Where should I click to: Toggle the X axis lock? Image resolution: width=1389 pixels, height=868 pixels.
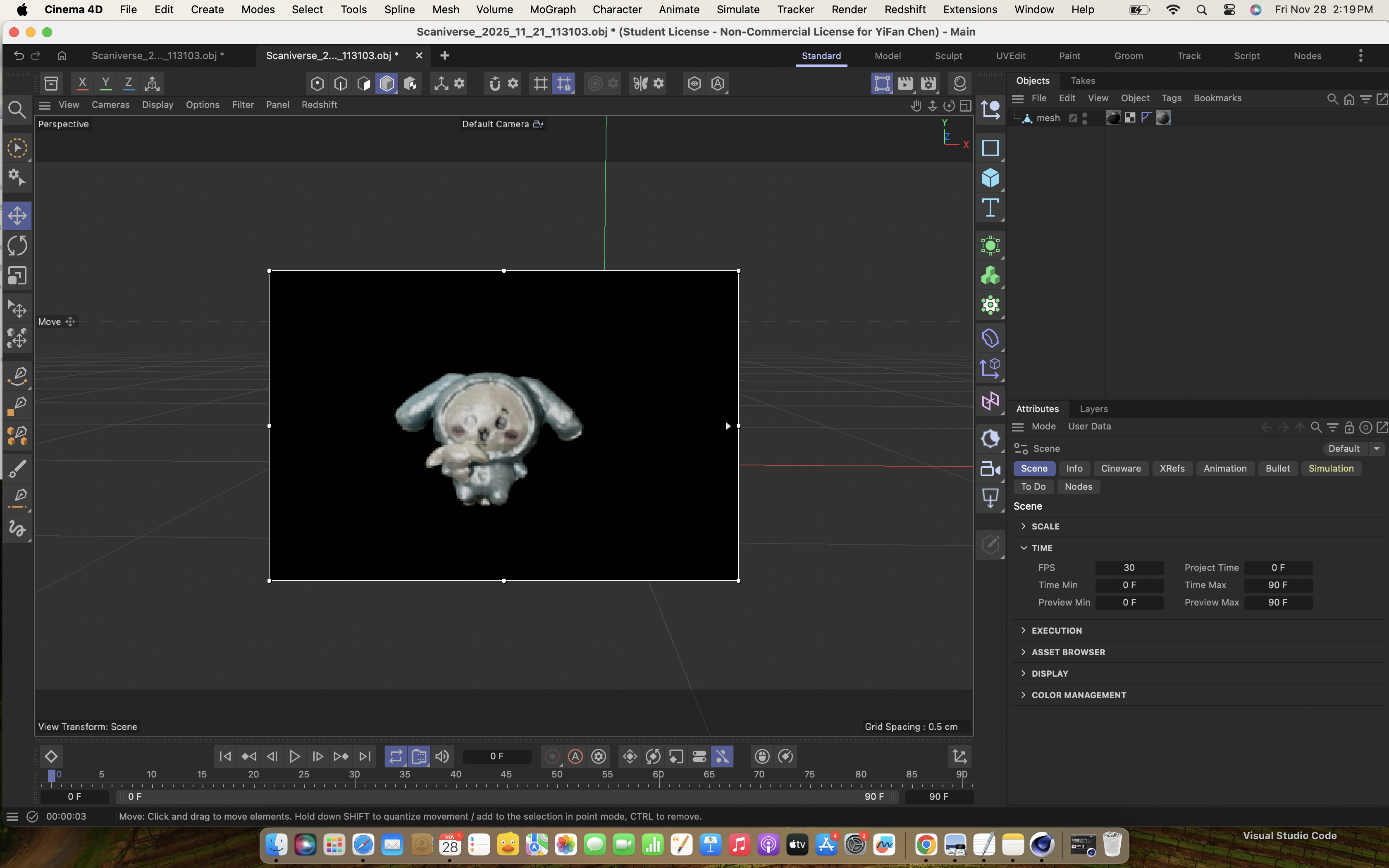click(x=83, y=84)
